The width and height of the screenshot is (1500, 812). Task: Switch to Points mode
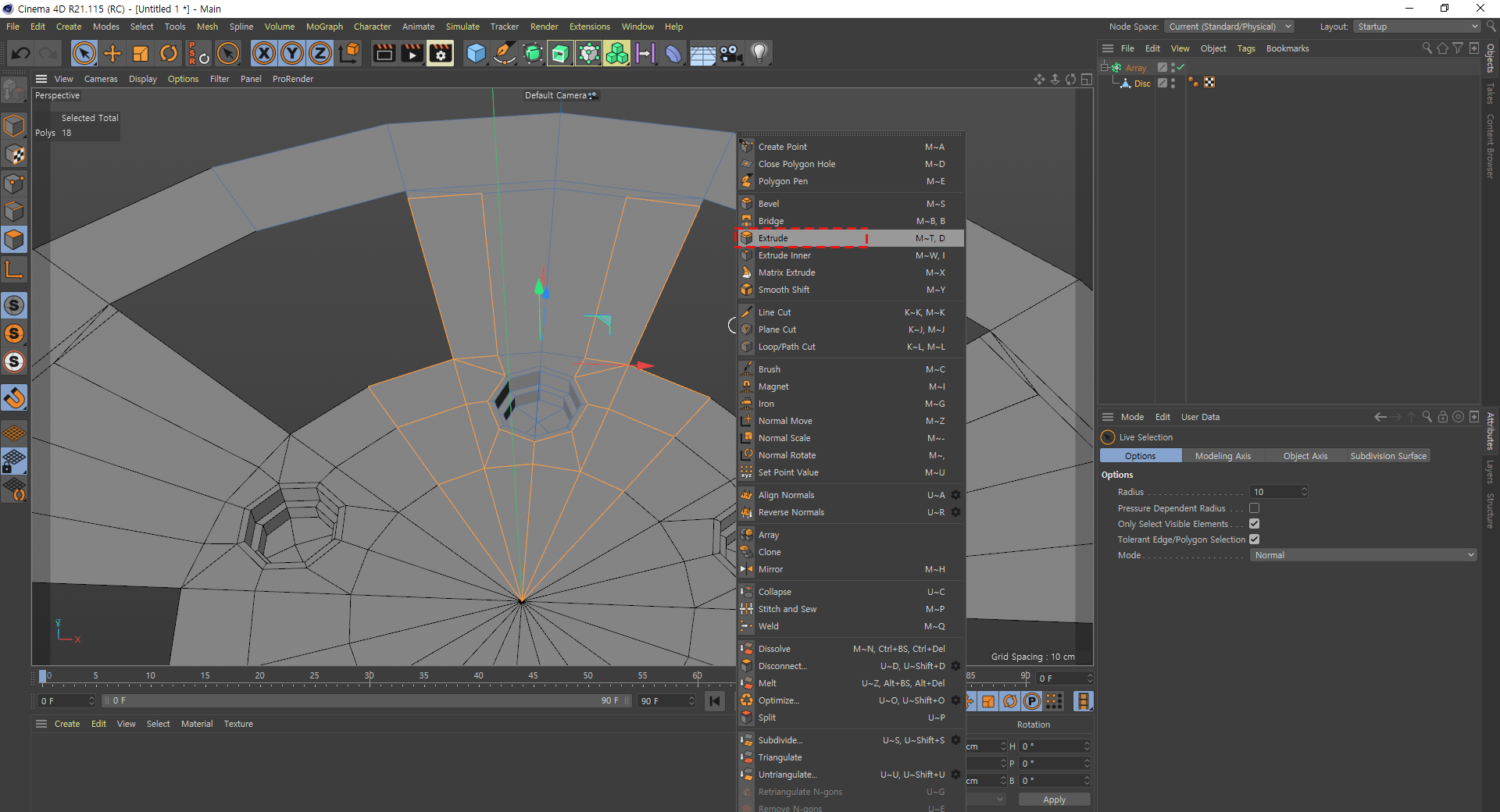tap(14, 183)
